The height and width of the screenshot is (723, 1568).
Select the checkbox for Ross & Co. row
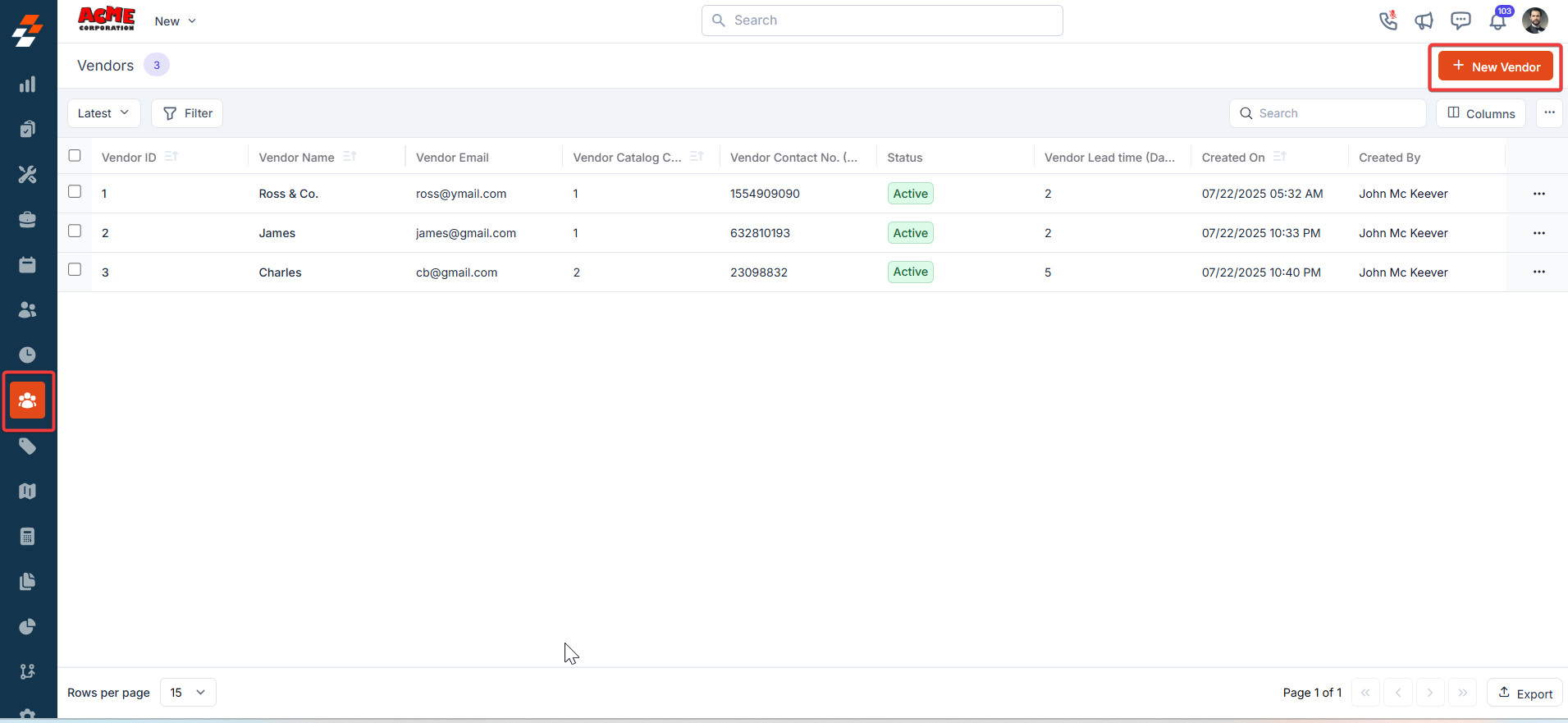pos(75,191)
